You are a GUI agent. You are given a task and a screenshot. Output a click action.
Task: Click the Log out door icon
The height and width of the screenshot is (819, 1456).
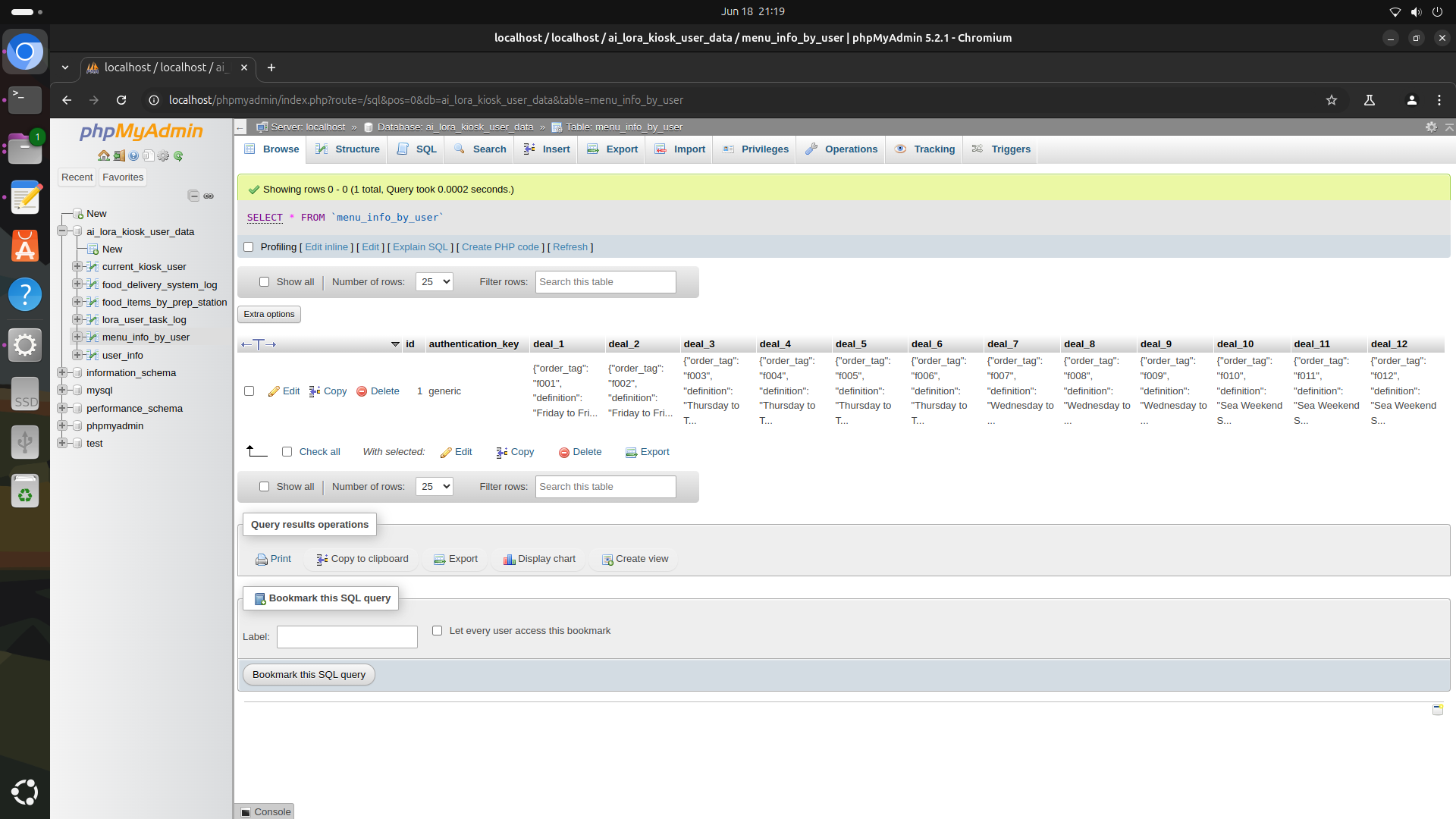(119, 156)
